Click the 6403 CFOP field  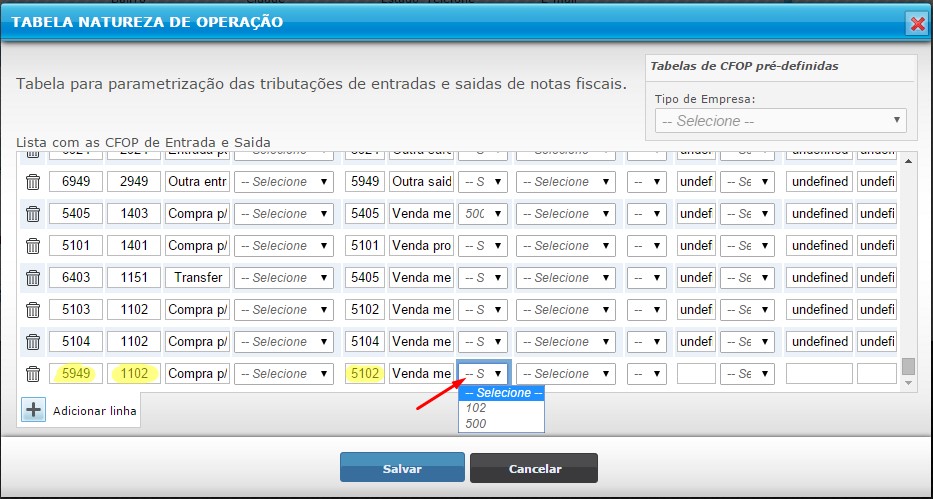pyautogui.click(x=76, y=278)
